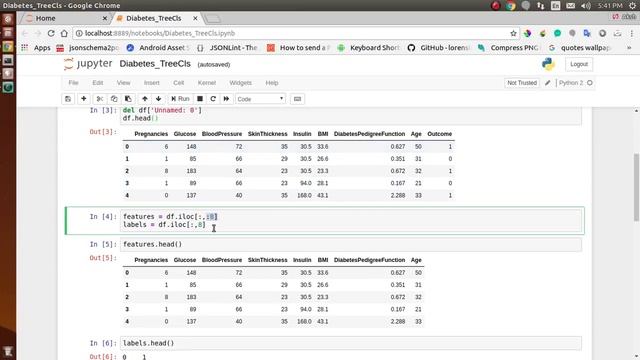Open the command palette keyboard icon
Screen dimensions: 640x360
coord(298,99)
